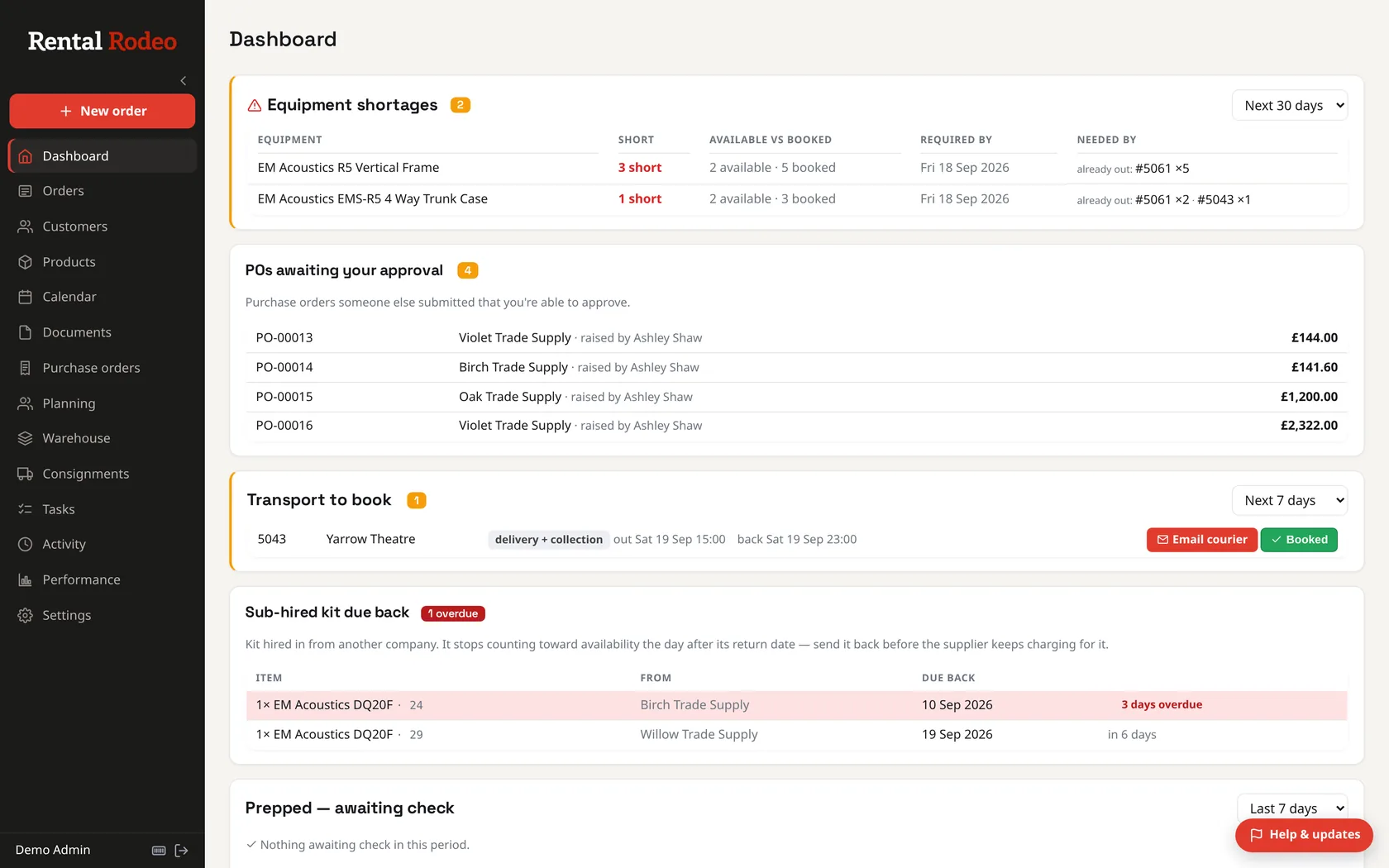Open the Help & updates button

(1304, 835)
